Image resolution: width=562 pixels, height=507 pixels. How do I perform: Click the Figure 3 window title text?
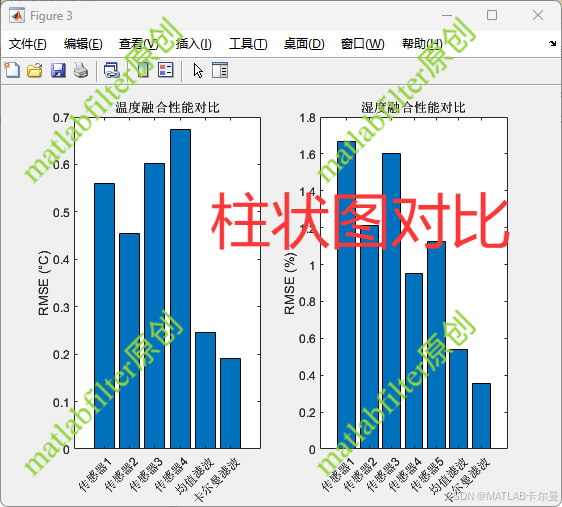click(x=51, y=16)
